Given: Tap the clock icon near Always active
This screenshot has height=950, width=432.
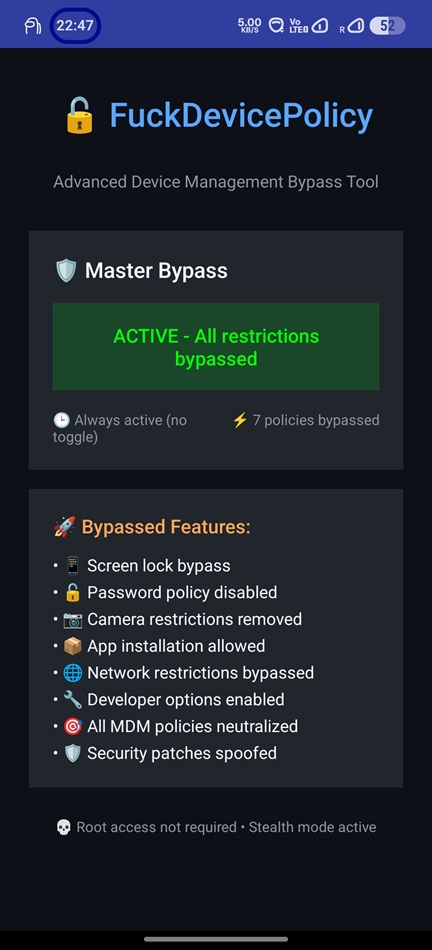Looking at the screenshot, I should point(61,420).
